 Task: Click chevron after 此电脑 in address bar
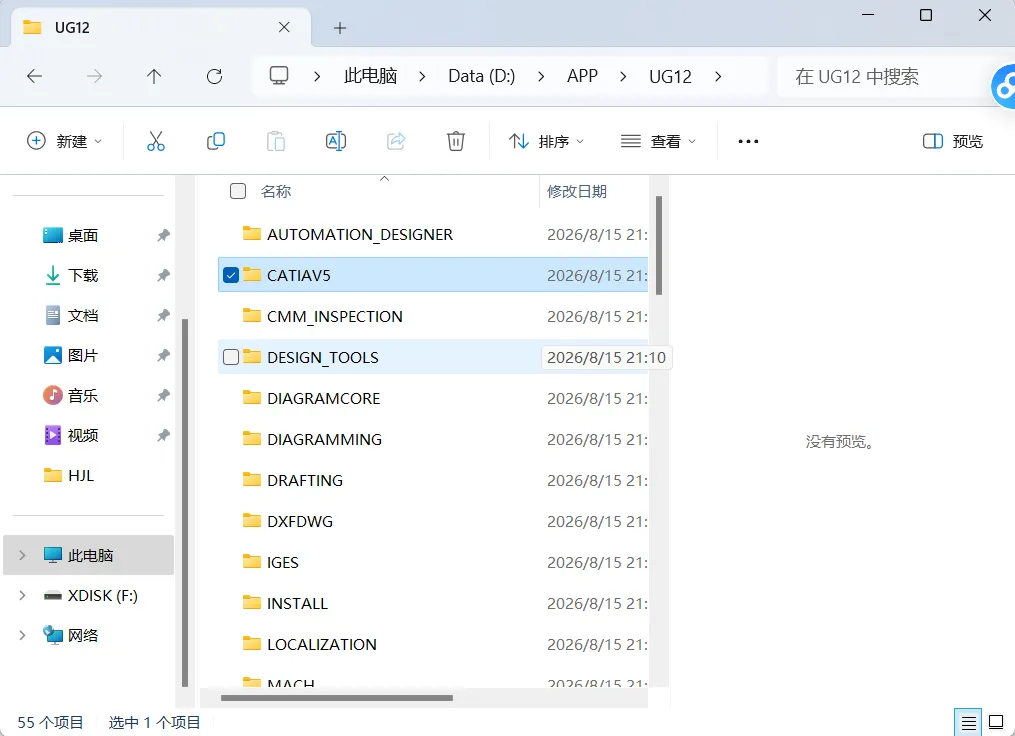pos(422,76)
